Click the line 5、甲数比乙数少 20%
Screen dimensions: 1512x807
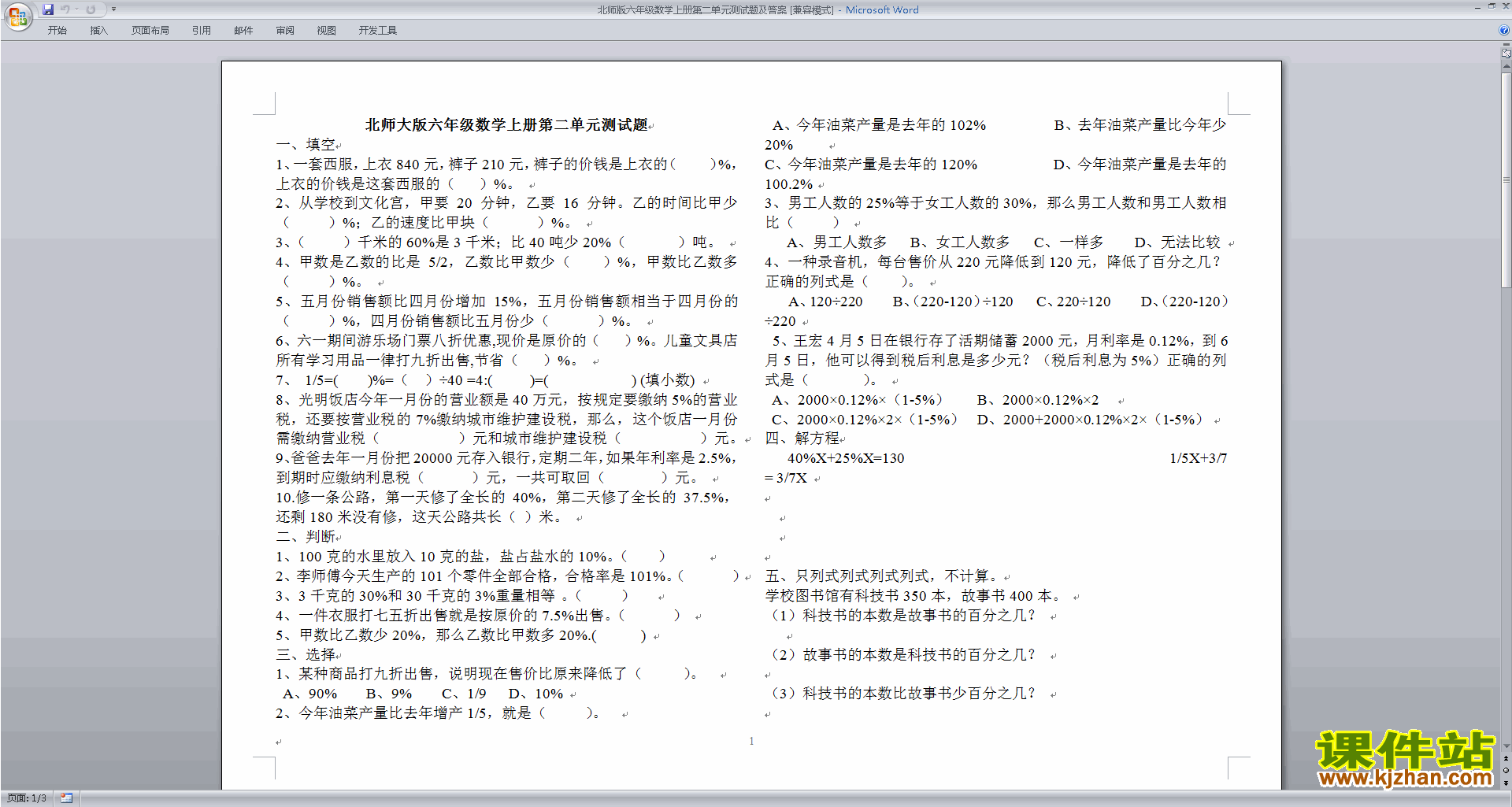[461, 635]
